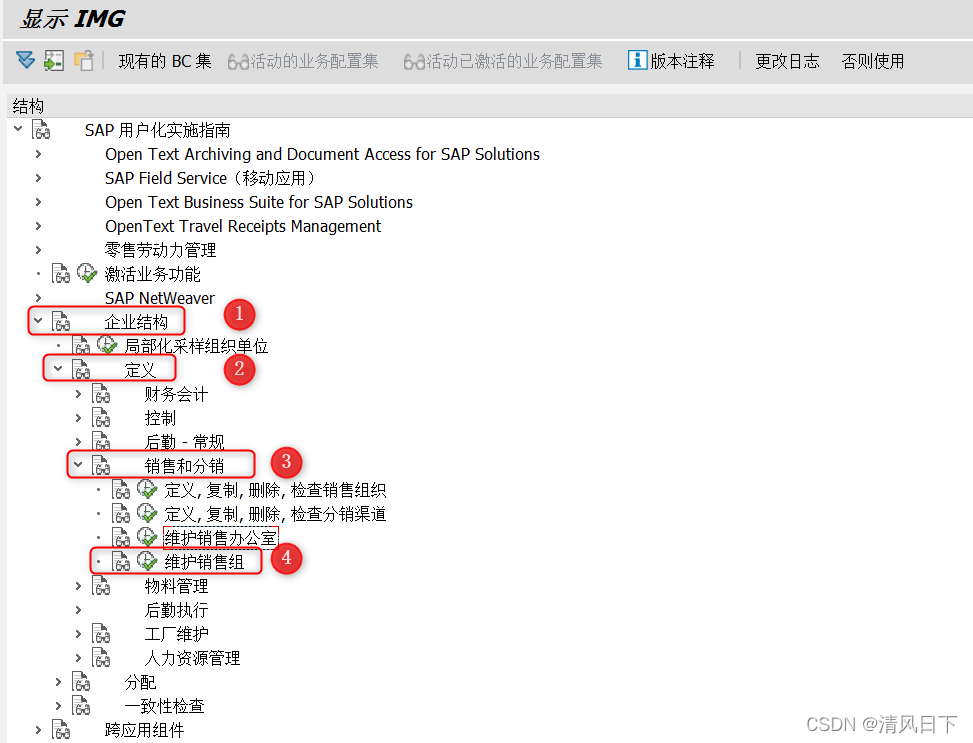Open documentation icon for SAP 用户化实施指南
Viewport: 973px width, 743px height.
point(42,130)
